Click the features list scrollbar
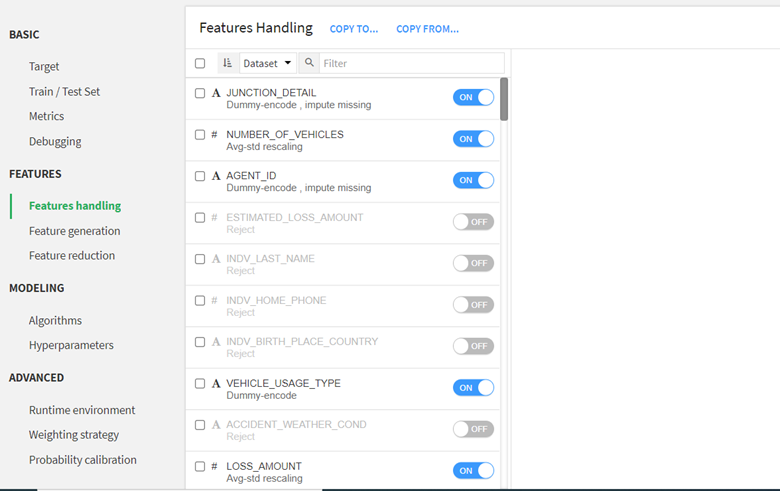 coord(504,99)
